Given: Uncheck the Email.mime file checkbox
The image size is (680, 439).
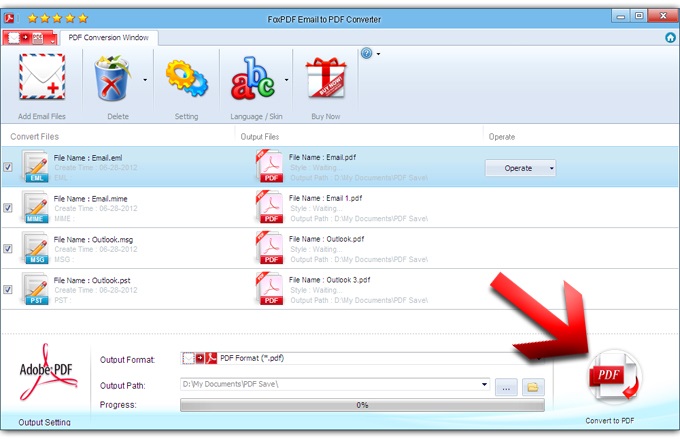Looking at the screenshot, I should 8,208.
